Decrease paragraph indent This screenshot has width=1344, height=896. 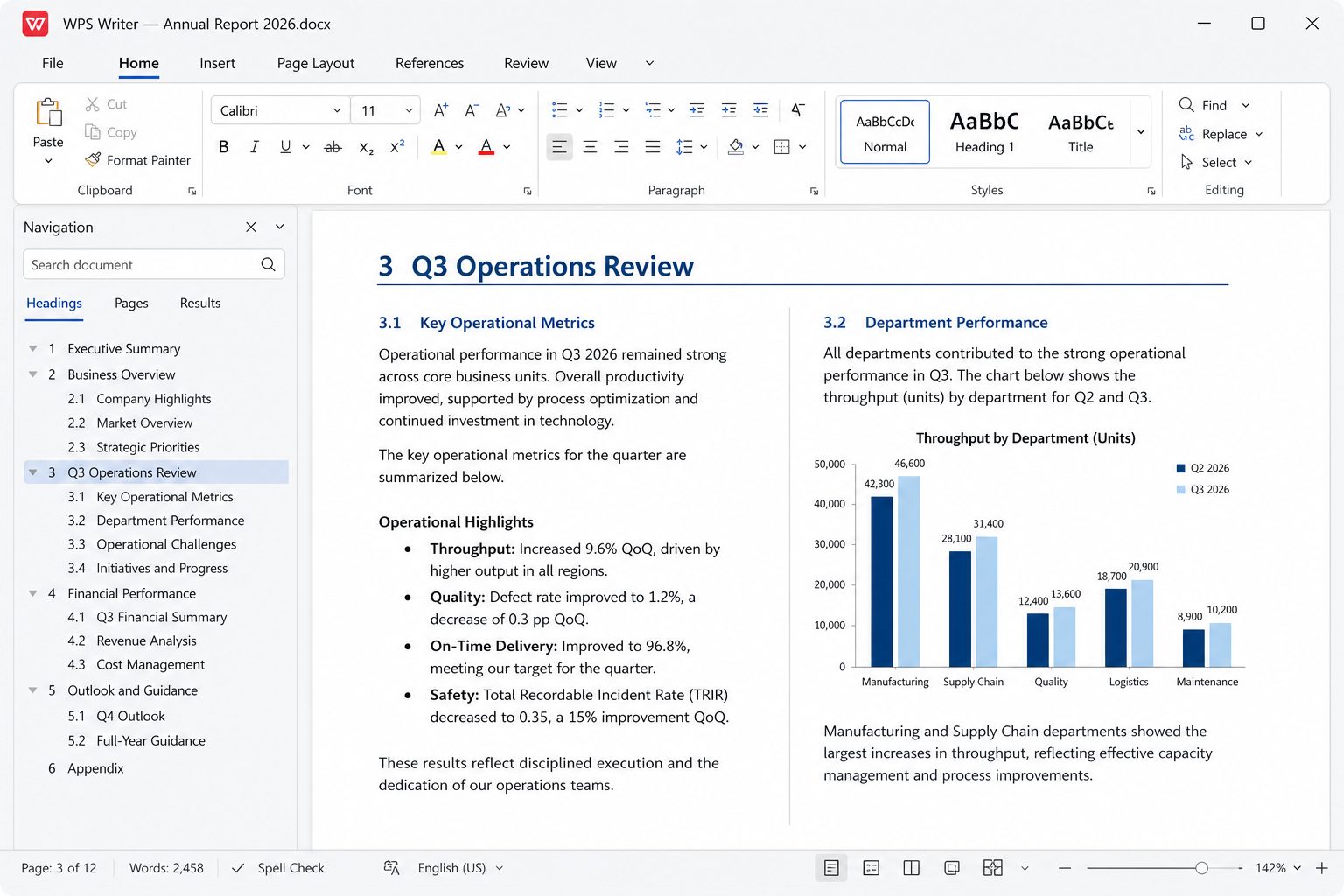pyautogui.click(x=696, y=110)
